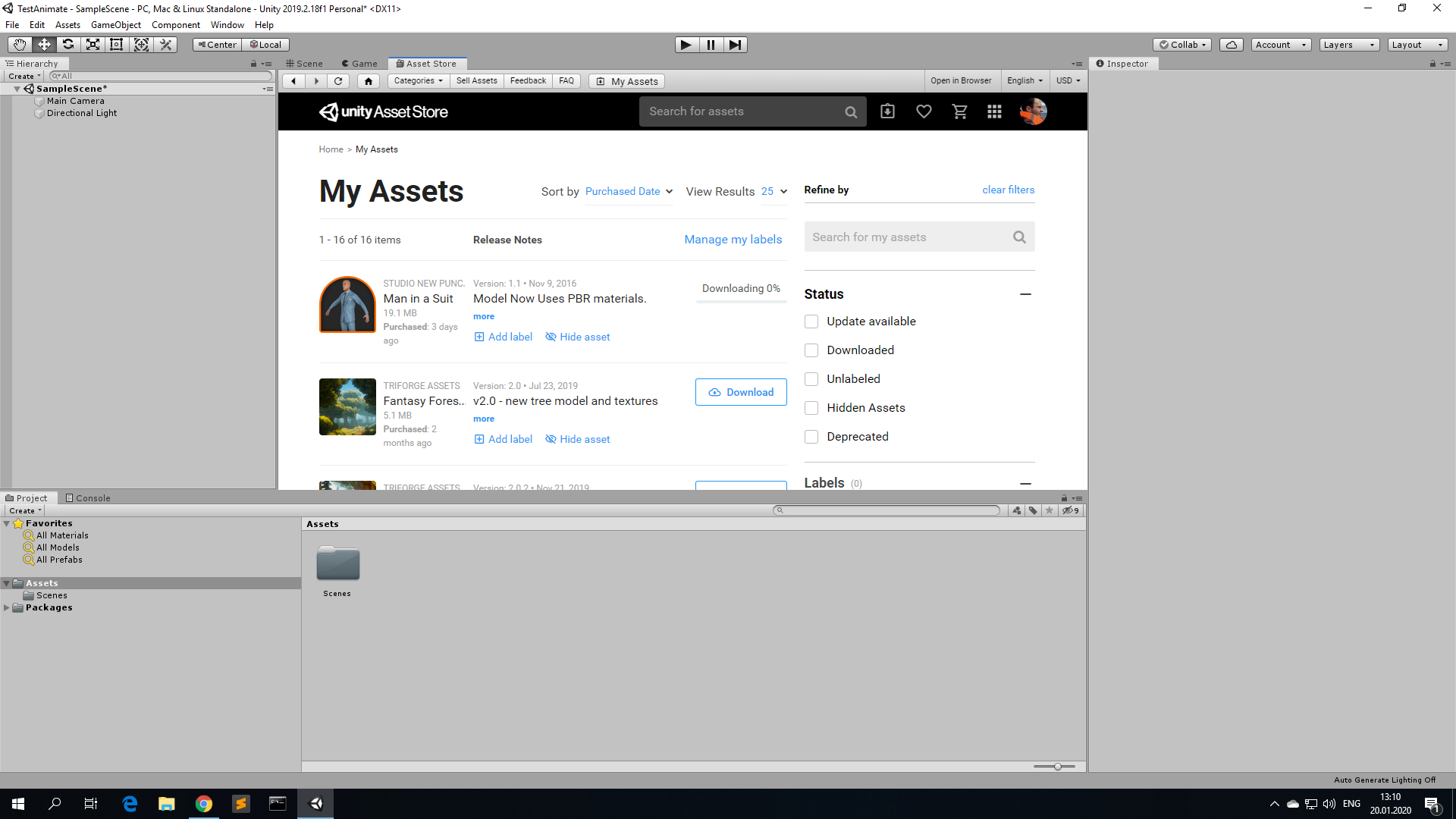
Task: Reload the Asset Store page
Action: pyautogui.click(x=338, y=81)
